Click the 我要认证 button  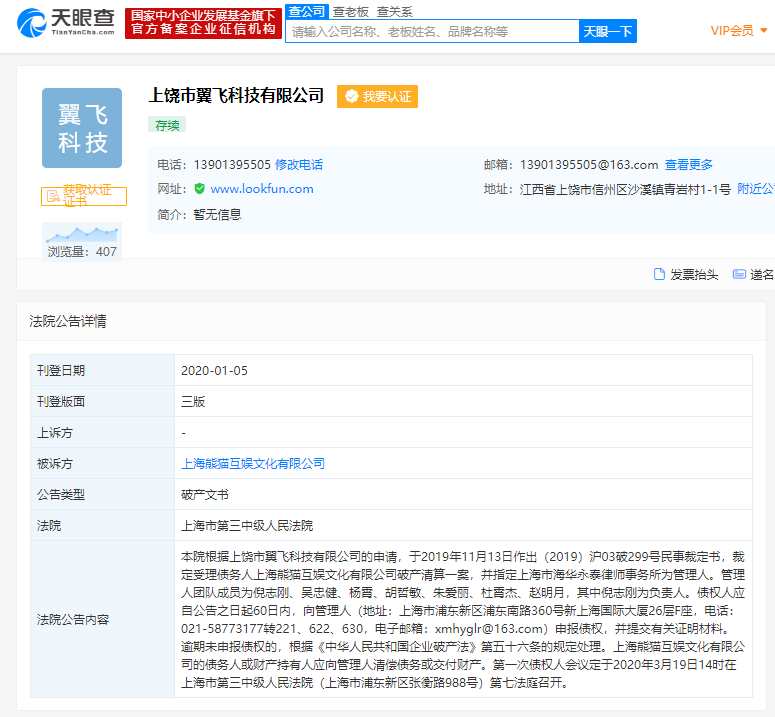(378, 96)
